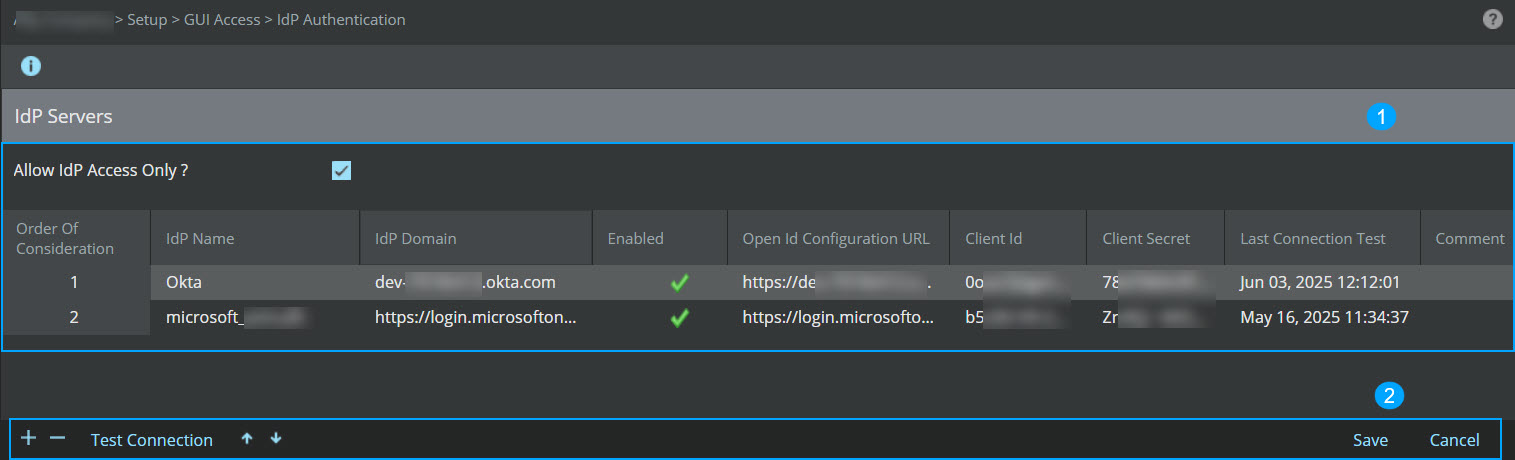The height and width of the screenshot is (460, 1515).
Task: Click Jun 03, 2025 12:12:01 timestamp
Action: [1319, 283]
